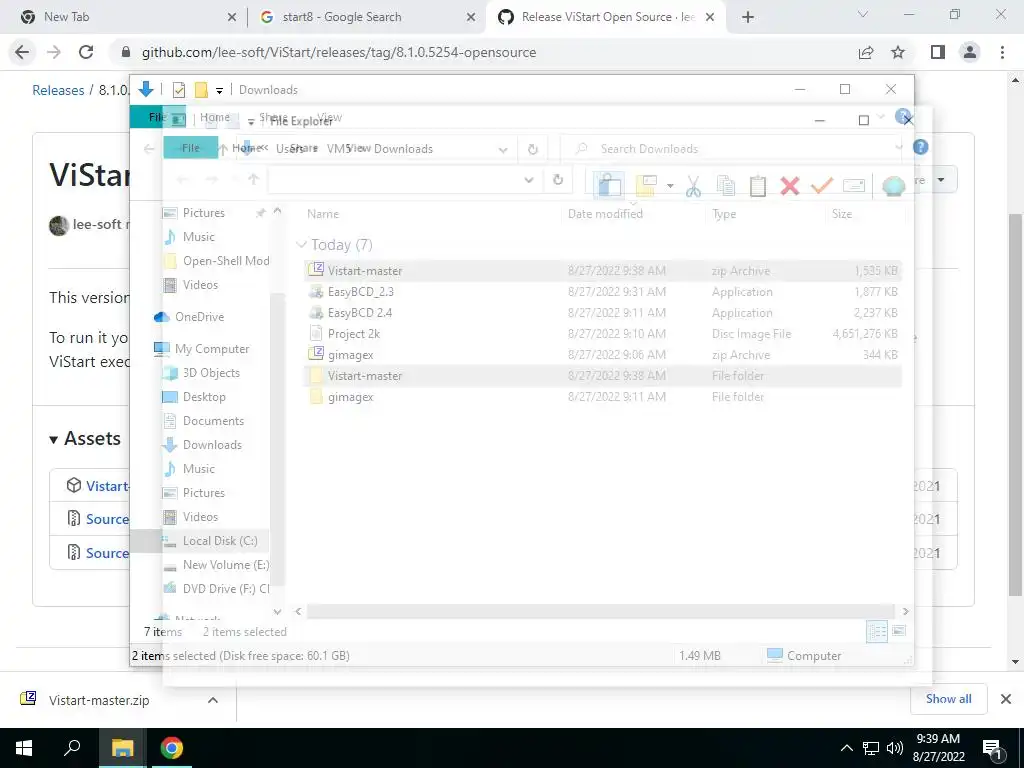
Task: Click the volume speaker tray icon
Action: [x=895, y=748]
